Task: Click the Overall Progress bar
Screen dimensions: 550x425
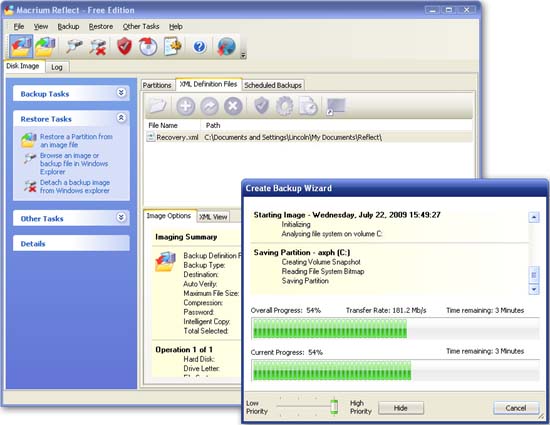Action: click(x=395, y=328)
